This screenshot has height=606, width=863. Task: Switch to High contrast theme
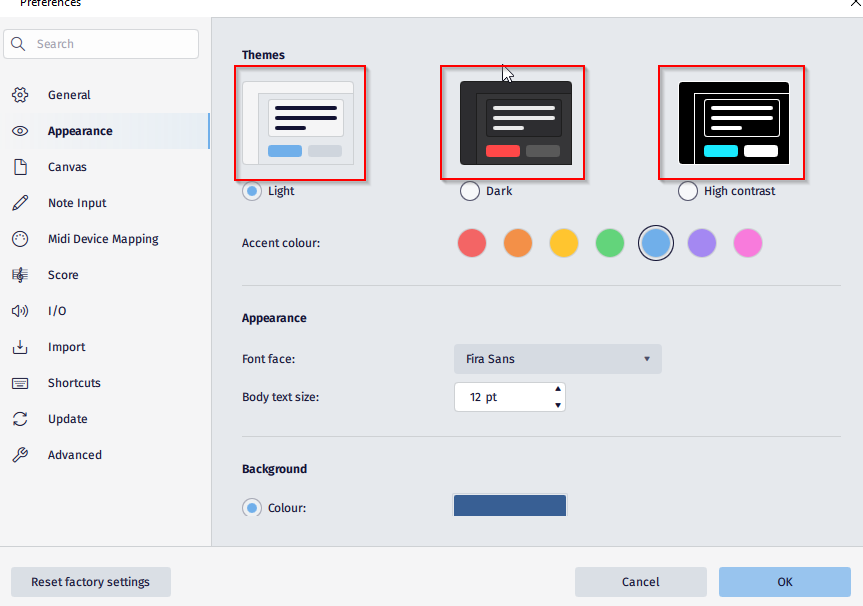click(x=687, y=190)
